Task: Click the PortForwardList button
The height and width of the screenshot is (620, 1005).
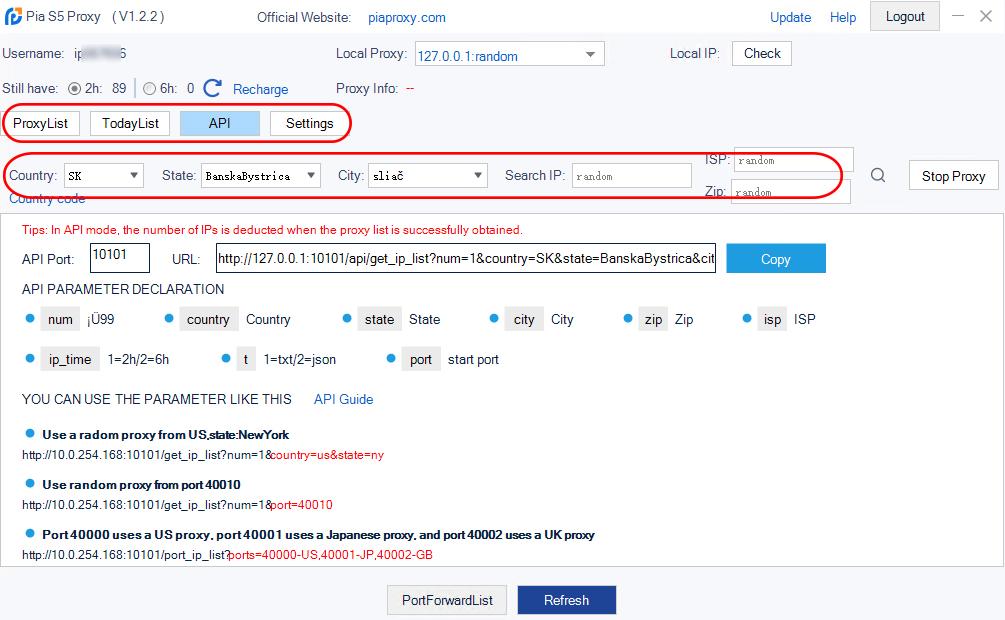Action: pos(447,600)
